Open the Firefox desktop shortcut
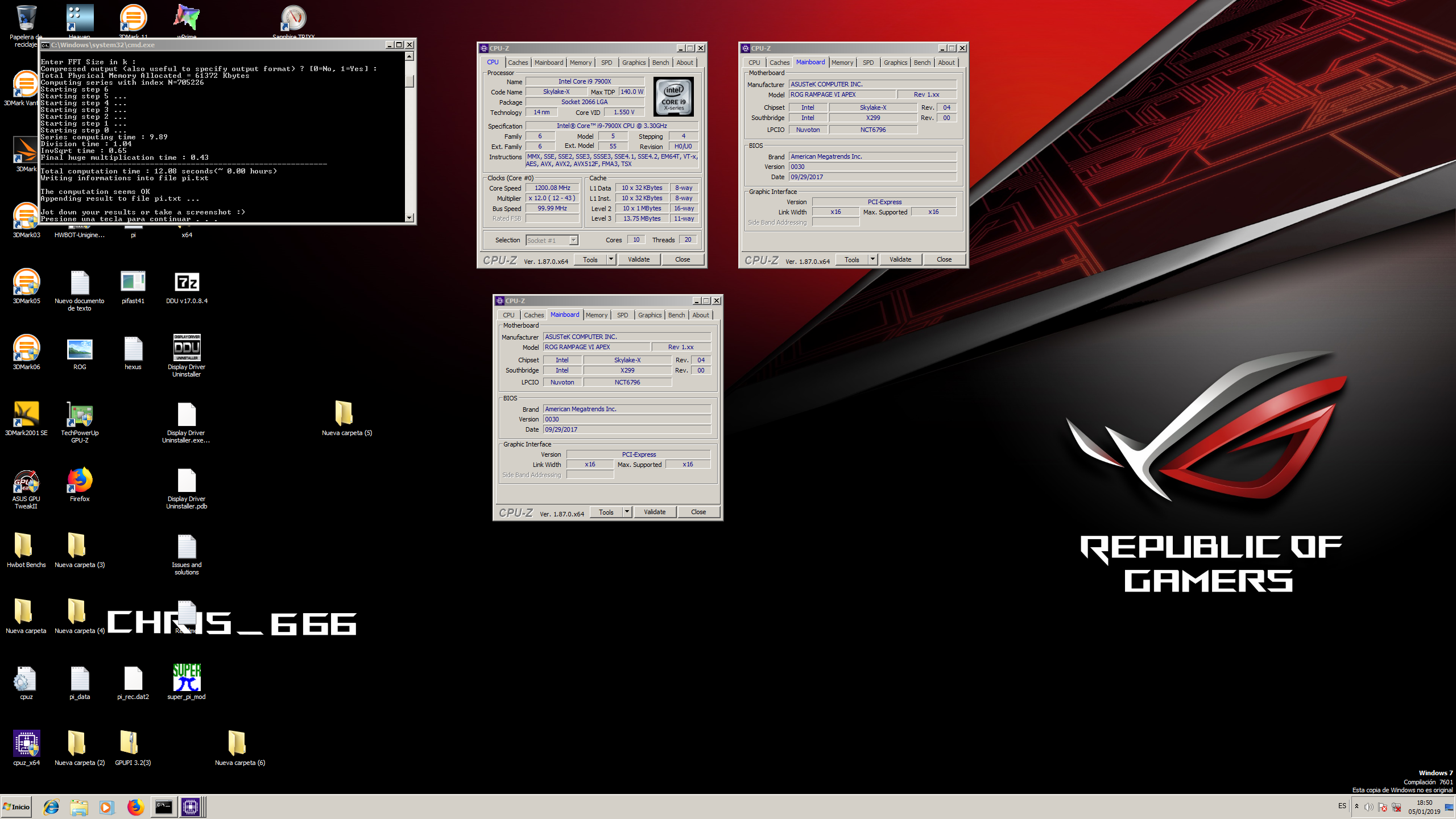 click(x=80, y=485)
